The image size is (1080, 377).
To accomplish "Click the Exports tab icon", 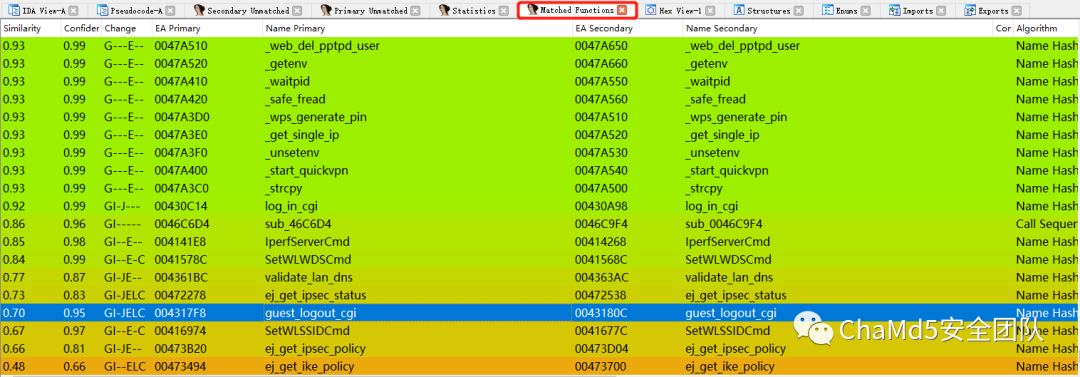I will (970, 10).
